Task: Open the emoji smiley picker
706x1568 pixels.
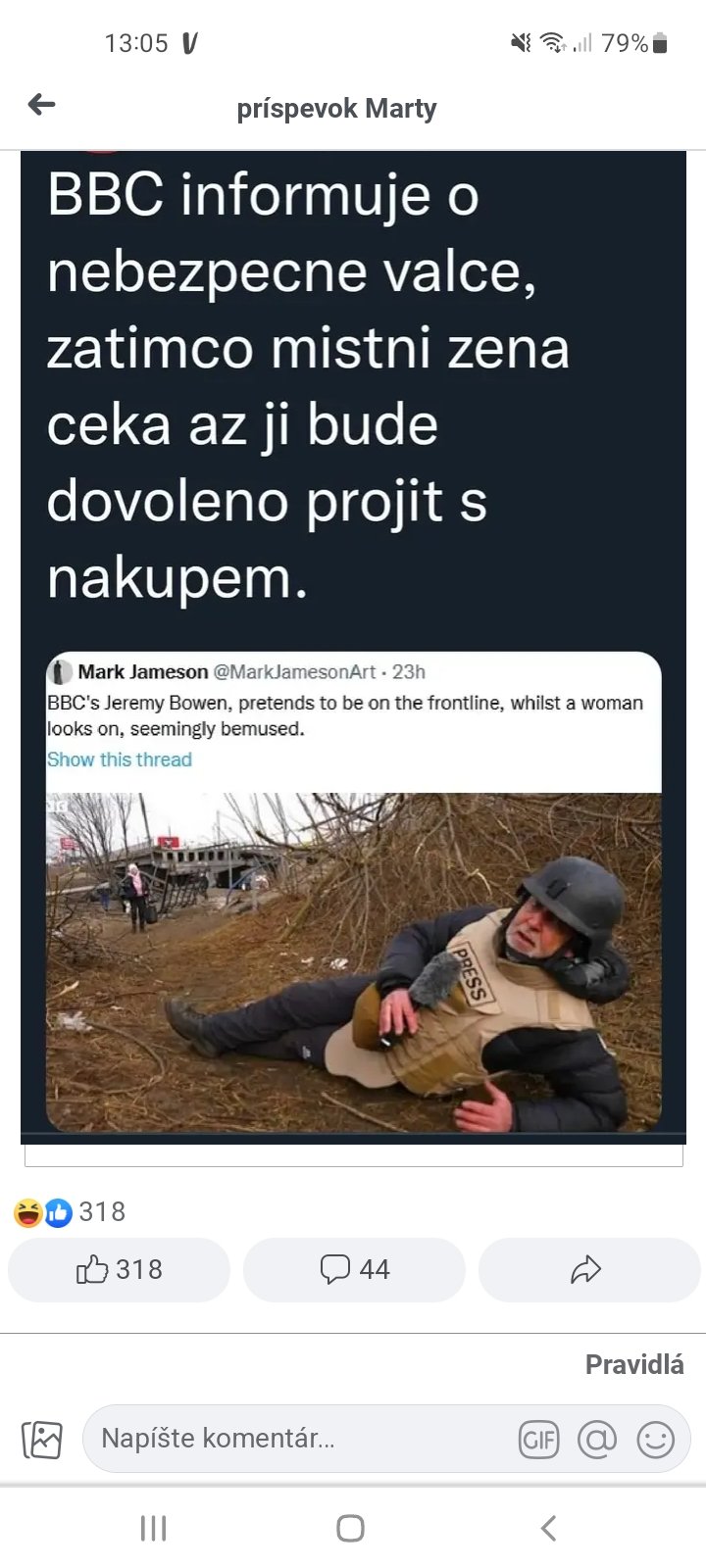Action: point(656,1440)
